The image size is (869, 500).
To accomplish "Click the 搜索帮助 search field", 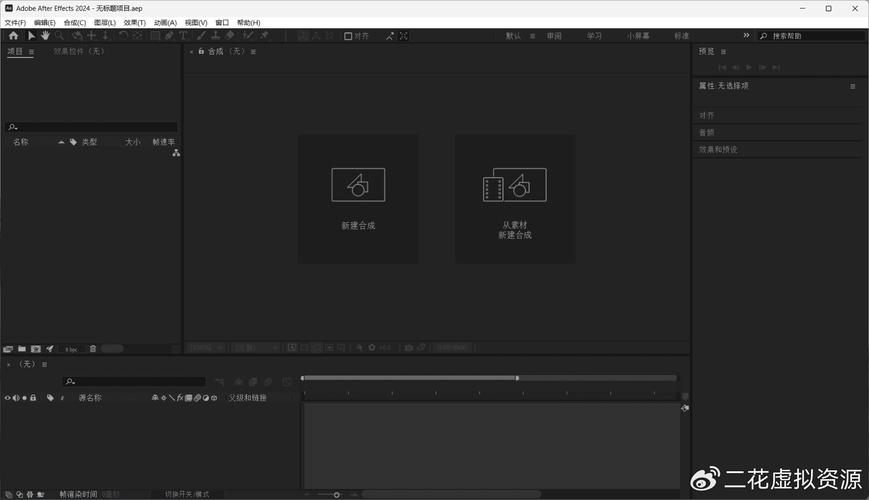I will pyautogui.click(x=814, y=36).
